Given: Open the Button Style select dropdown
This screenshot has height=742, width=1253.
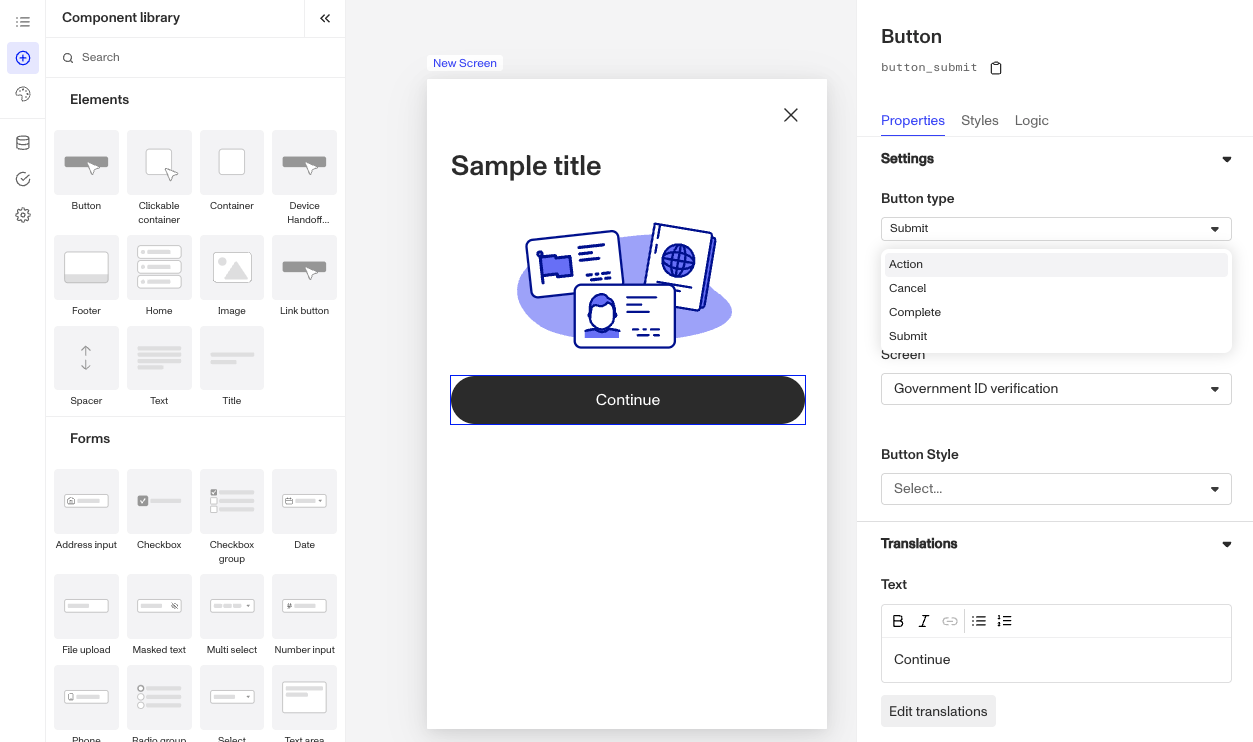Looking at the screenshot, I should pos(1056,489).
